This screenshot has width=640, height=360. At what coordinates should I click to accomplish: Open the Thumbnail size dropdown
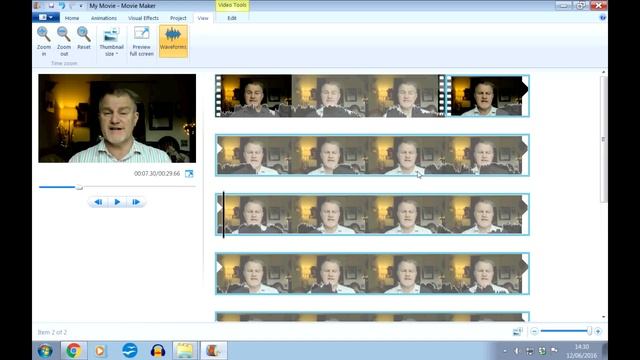(111, 41)
